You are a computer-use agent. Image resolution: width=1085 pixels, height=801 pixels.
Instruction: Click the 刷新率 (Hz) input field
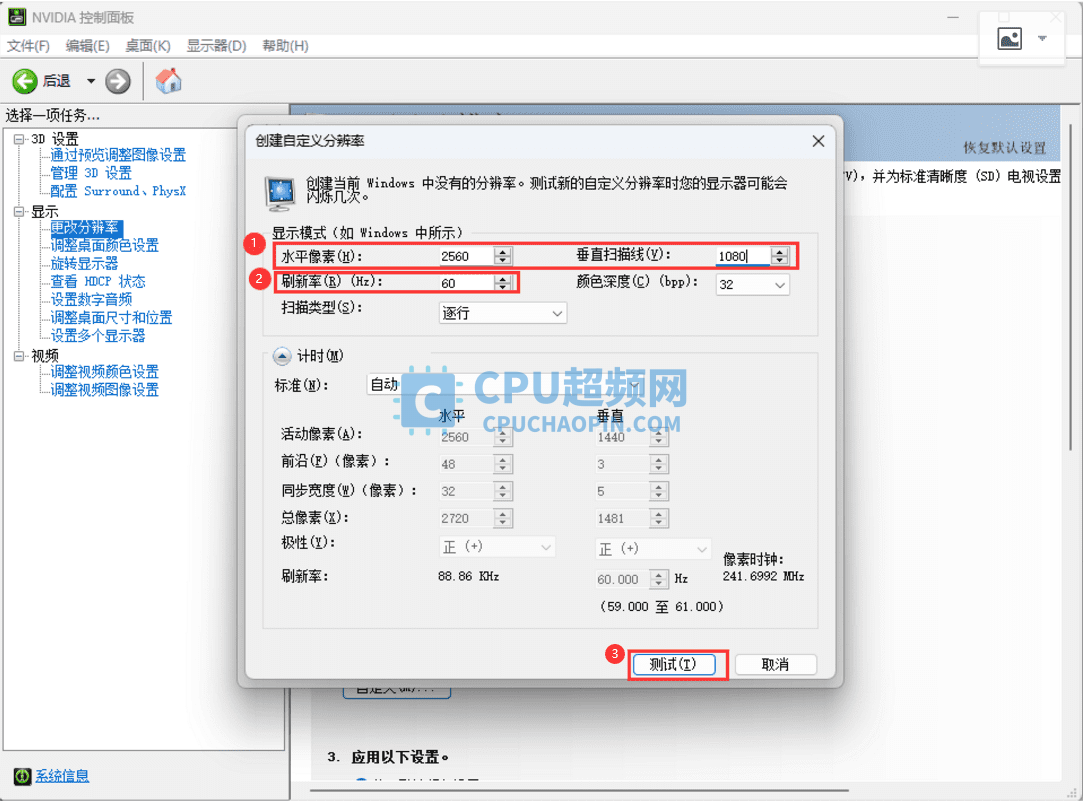tap(466, 283)
